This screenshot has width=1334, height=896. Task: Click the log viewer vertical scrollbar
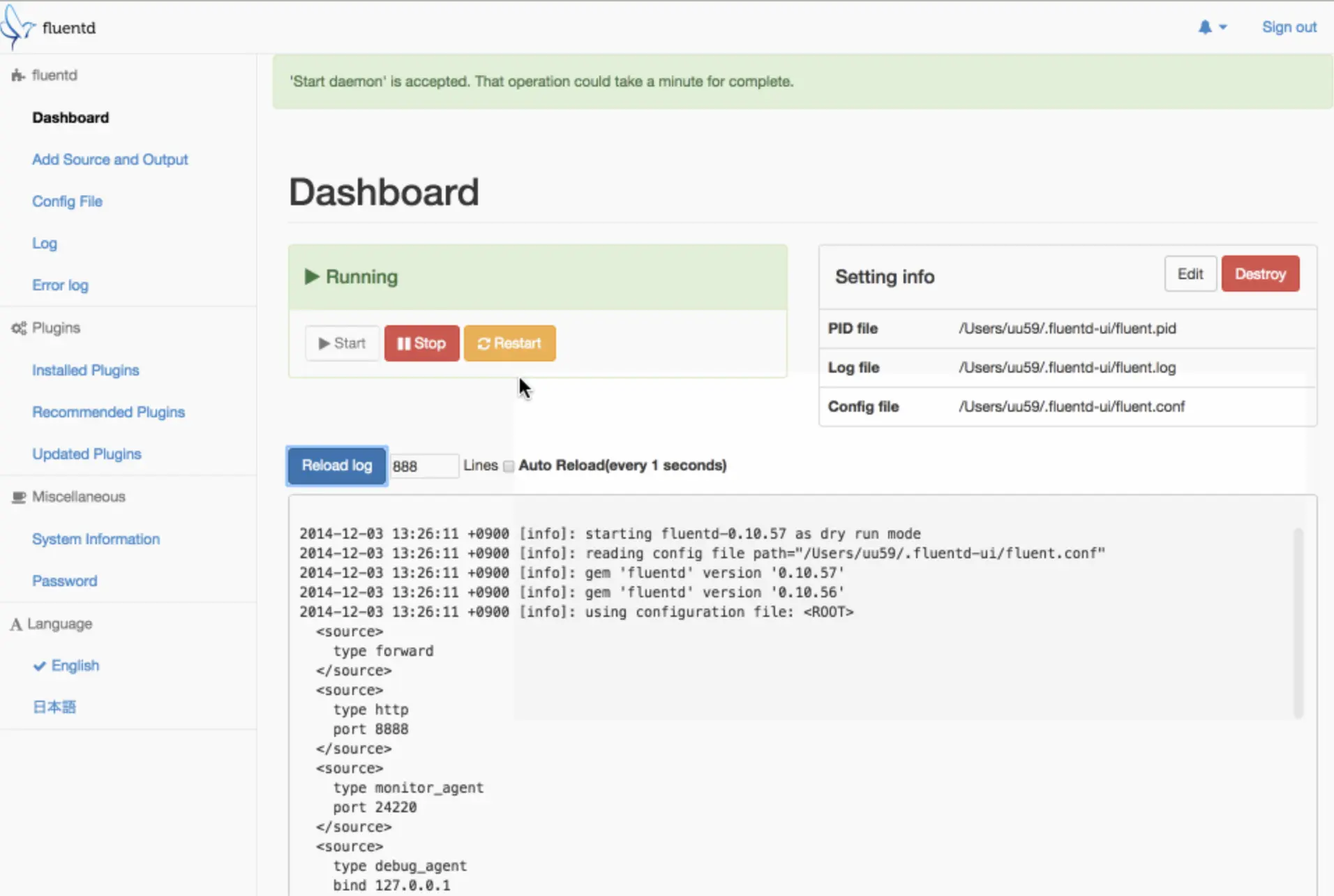1298,622
